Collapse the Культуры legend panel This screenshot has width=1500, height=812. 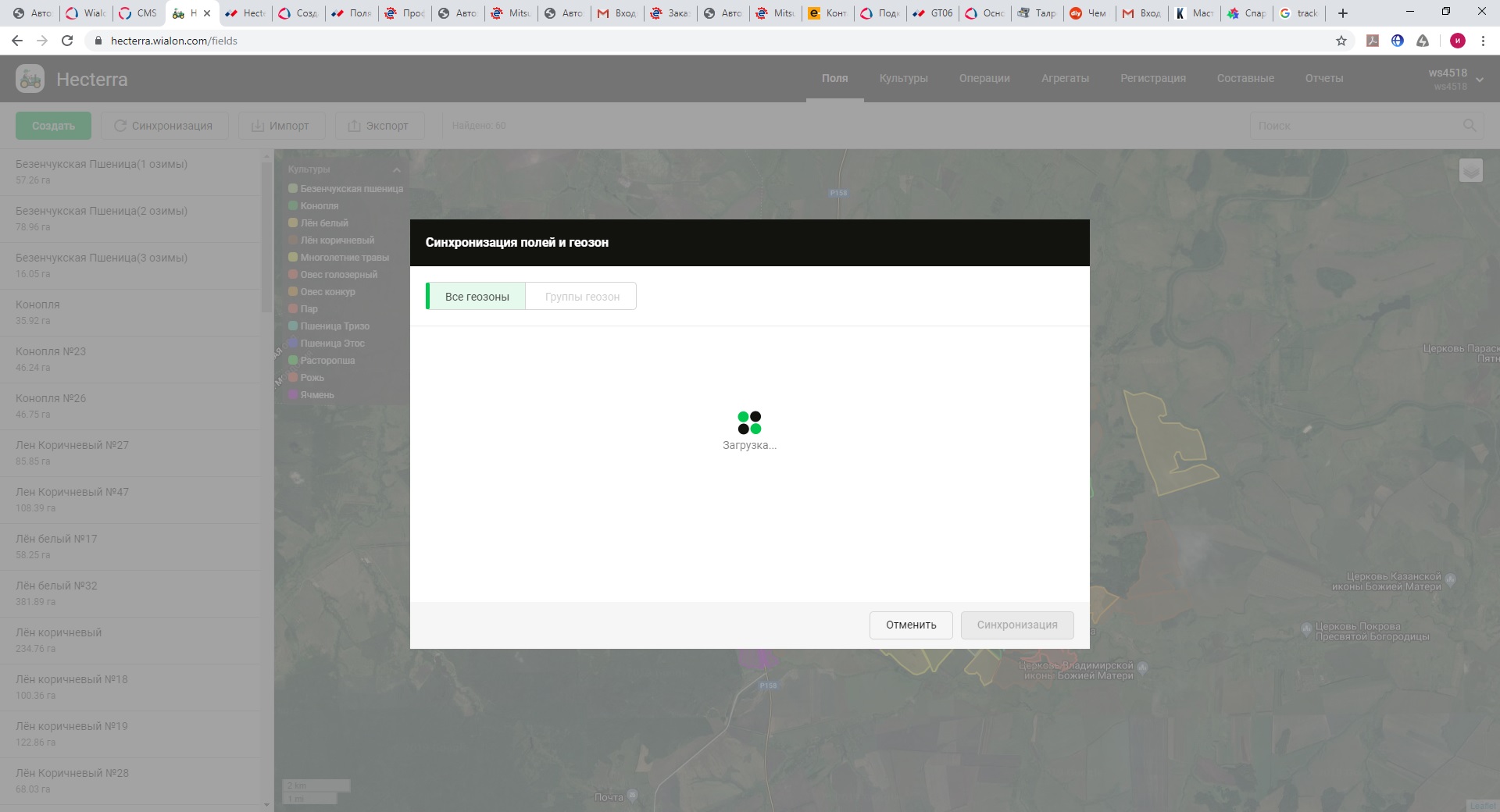(x=397, y=169)
